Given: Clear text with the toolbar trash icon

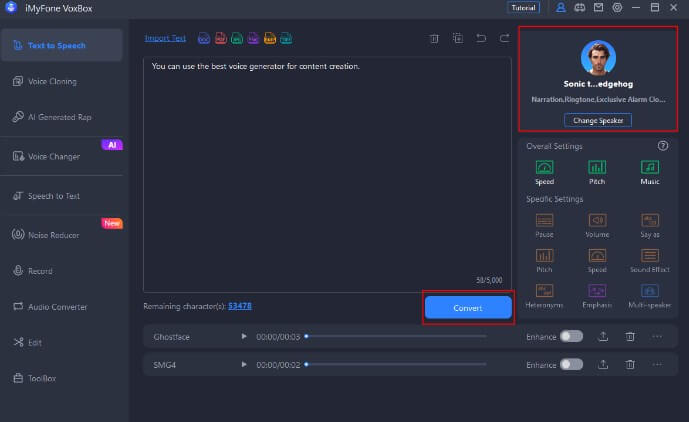Looking at the screenshot, I should coord(434,39).
